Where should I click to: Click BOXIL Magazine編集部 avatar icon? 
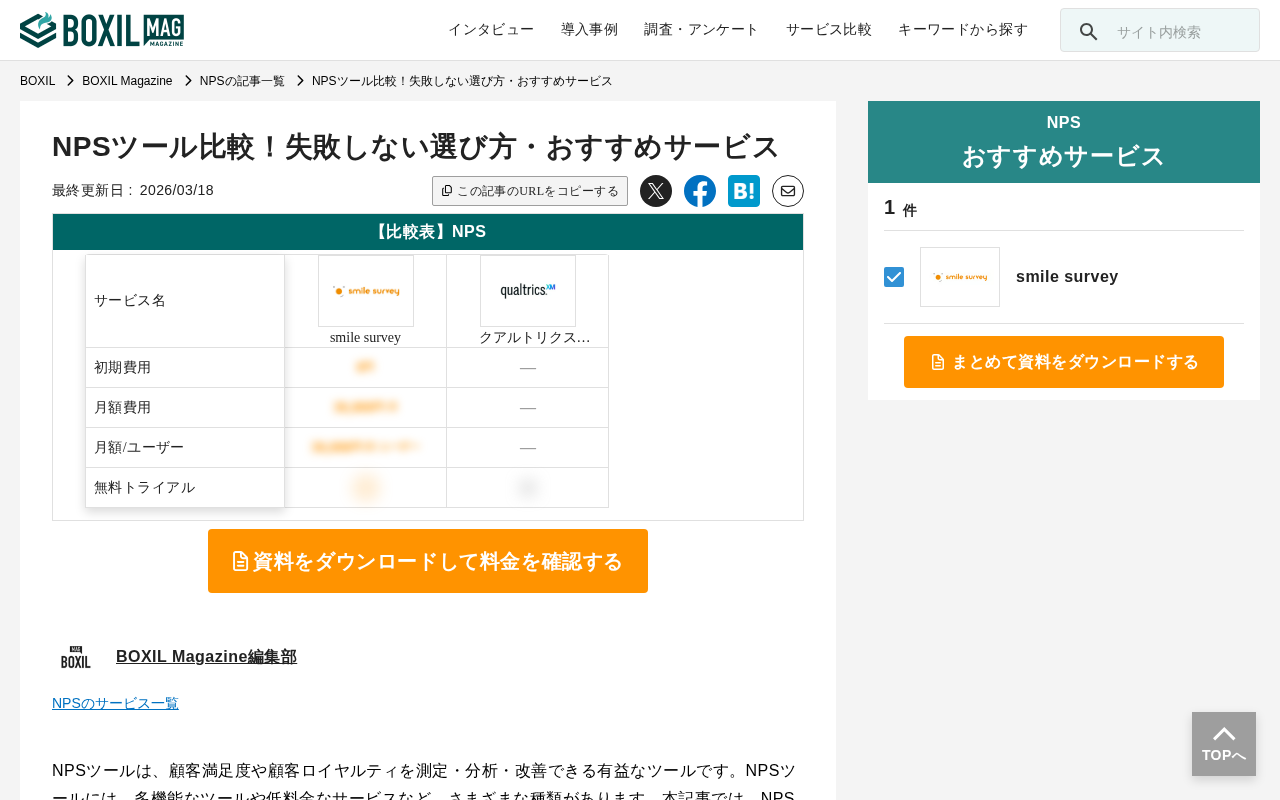tap(76, 657)
